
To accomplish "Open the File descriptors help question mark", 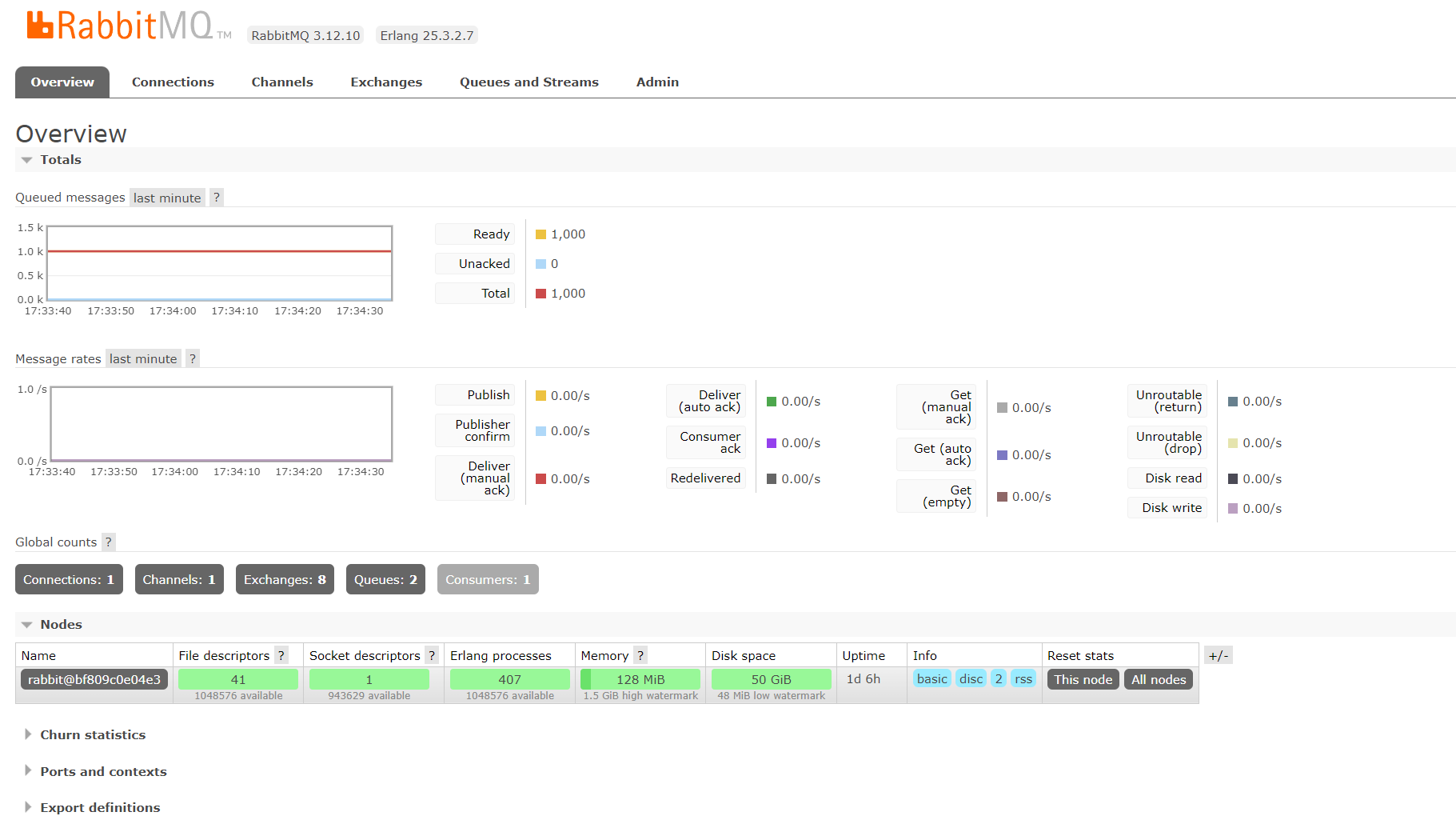I will 281,656.
